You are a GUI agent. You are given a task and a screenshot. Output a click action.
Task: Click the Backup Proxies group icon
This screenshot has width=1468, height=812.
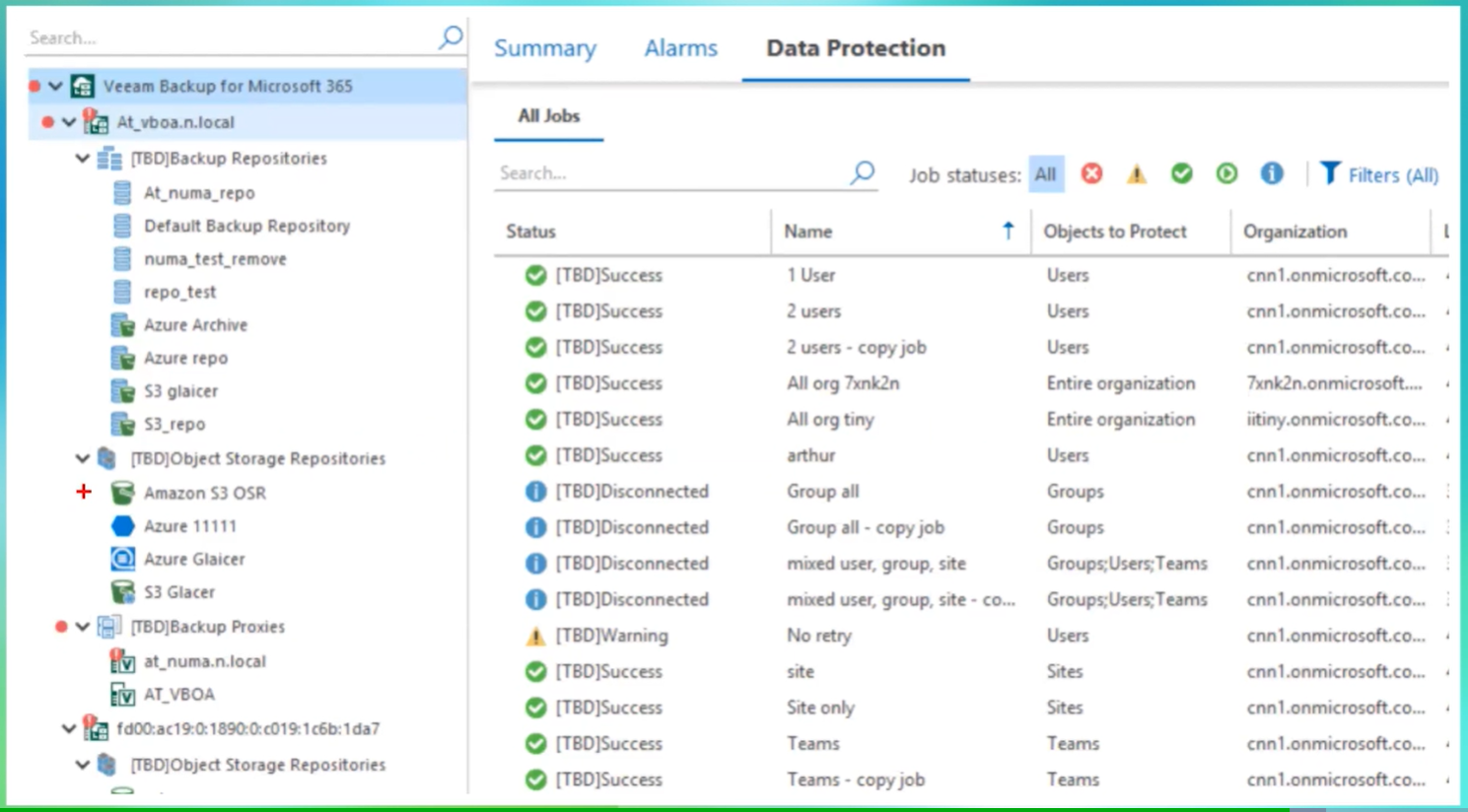click(109, 626)
